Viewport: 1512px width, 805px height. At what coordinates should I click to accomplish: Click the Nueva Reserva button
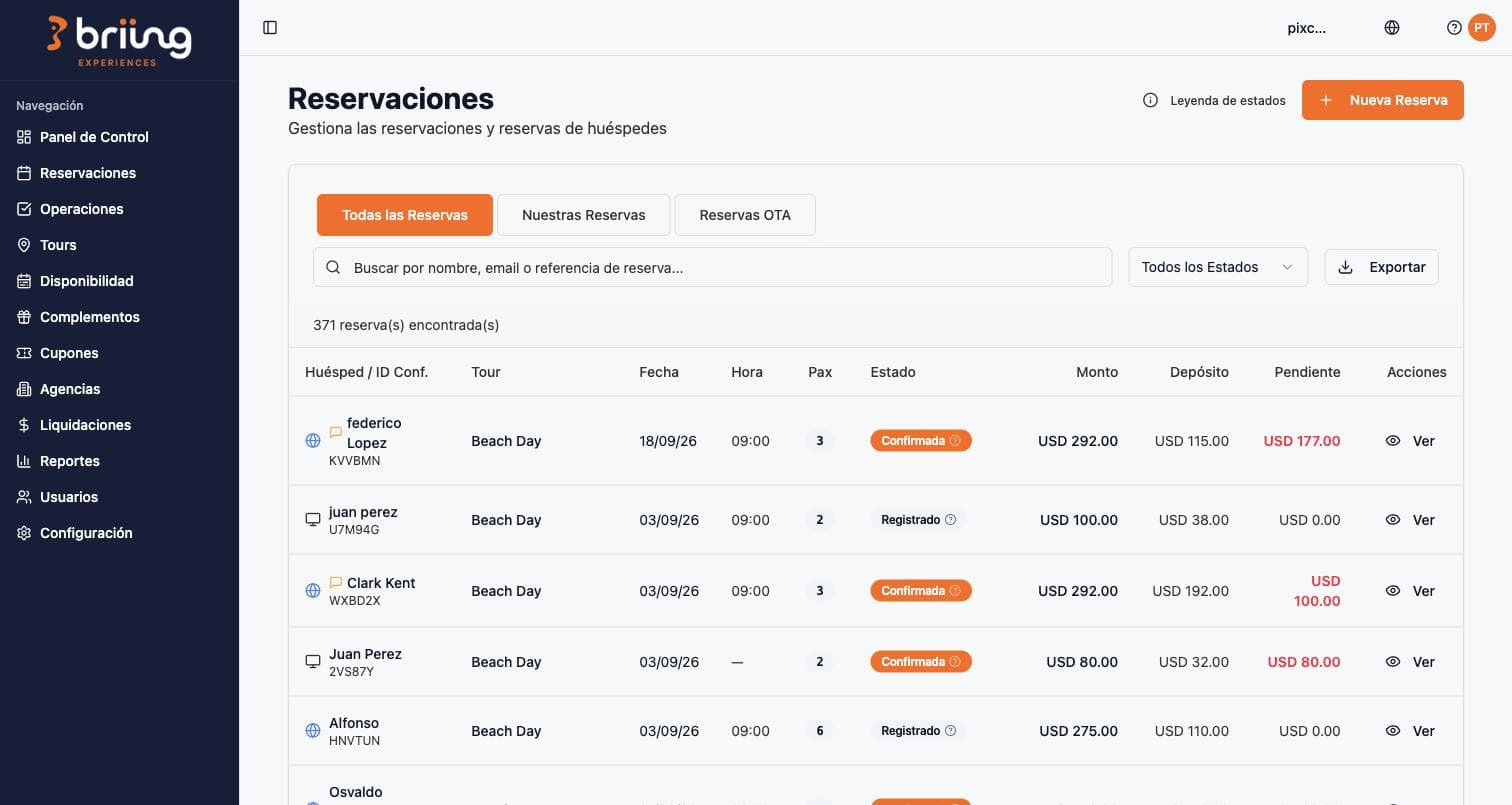(x=1383, y=100)
